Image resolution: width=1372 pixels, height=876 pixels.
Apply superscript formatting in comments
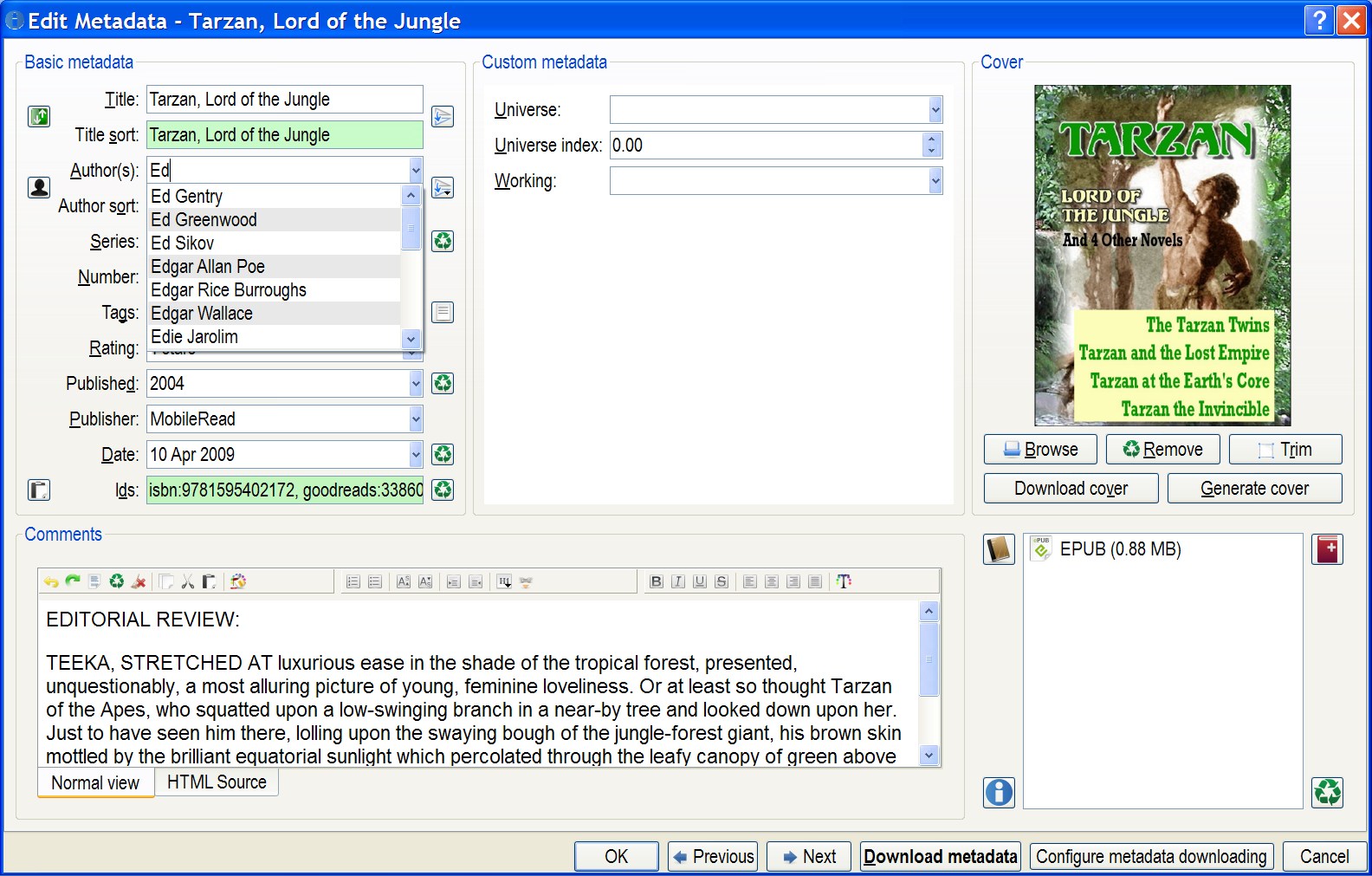click(x=404, y=581)
